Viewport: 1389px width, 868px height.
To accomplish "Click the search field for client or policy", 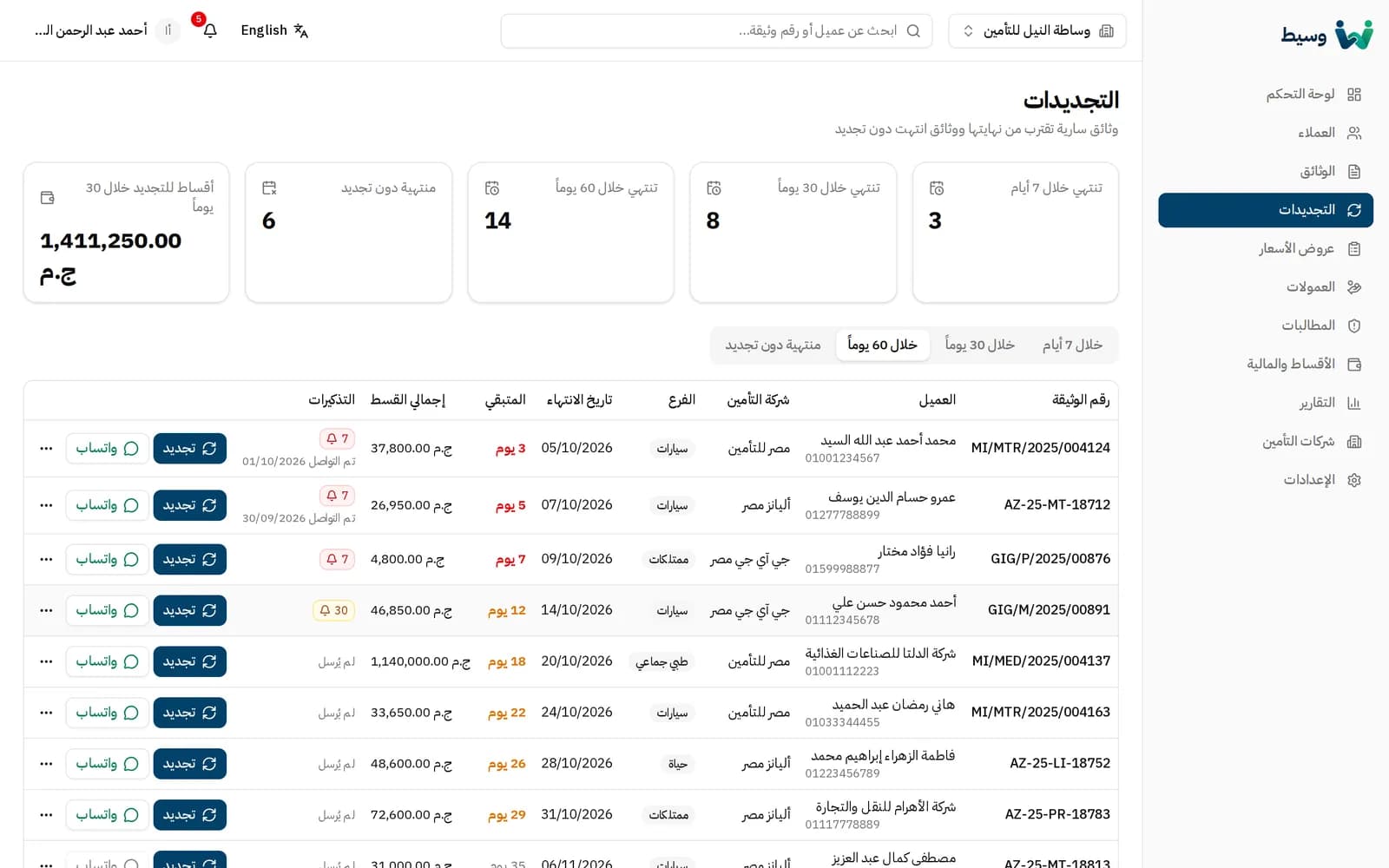I will tap(716, 30).
